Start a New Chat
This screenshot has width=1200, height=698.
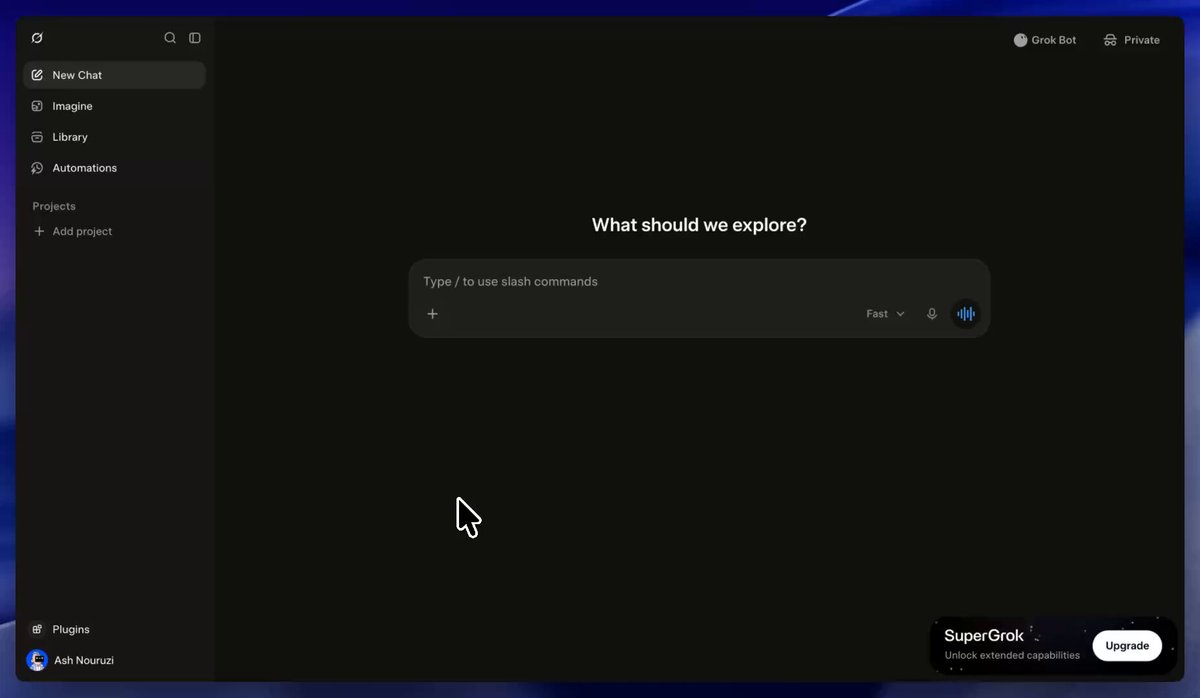point(114,75)
